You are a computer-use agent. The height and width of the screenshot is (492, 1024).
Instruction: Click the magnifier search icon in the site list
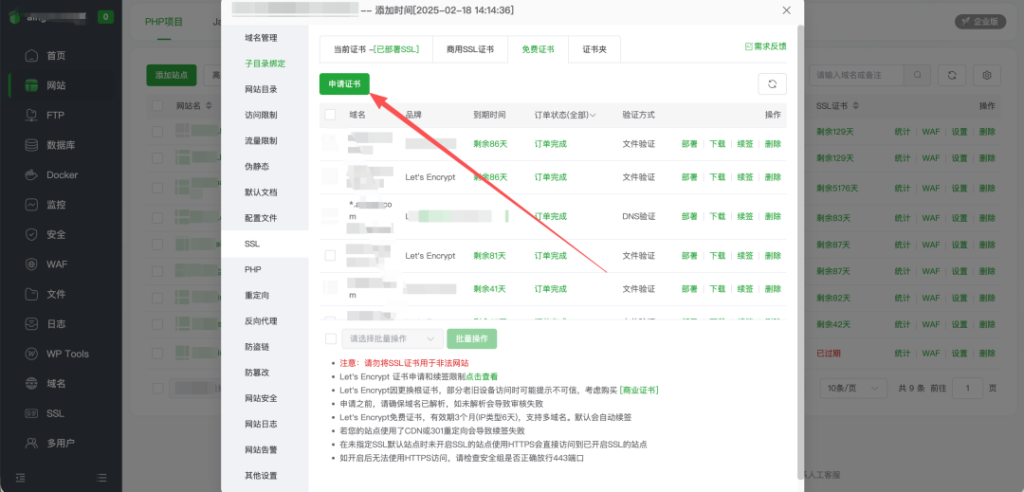point(918,75)
